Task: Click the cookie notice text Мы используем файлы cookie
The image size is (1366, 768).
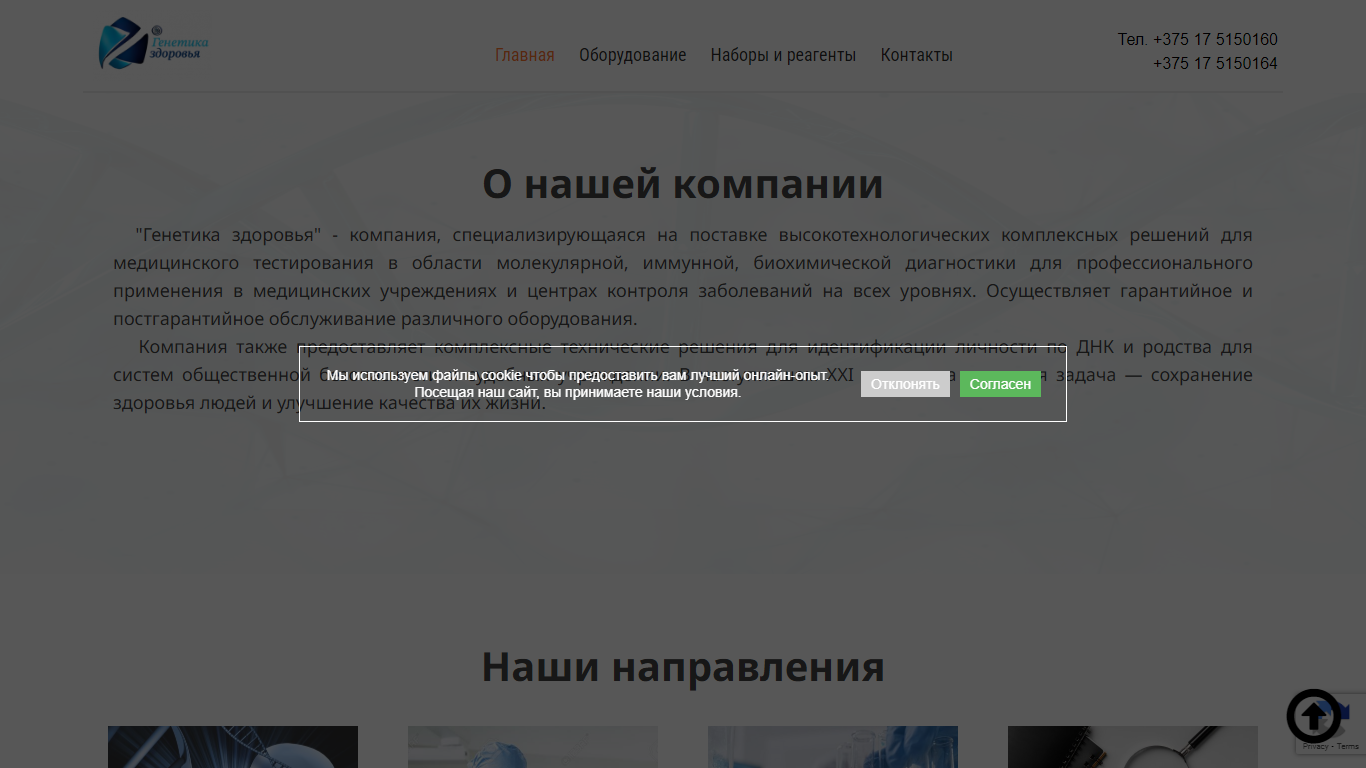Action: coord(578,384)
